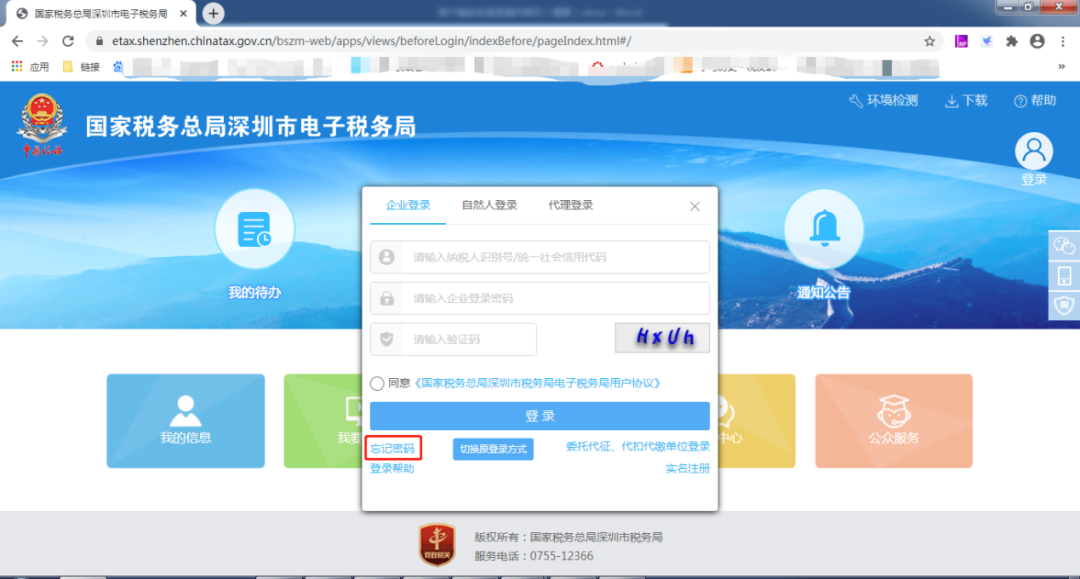Open the Chrome three-dot menu

1063,41
